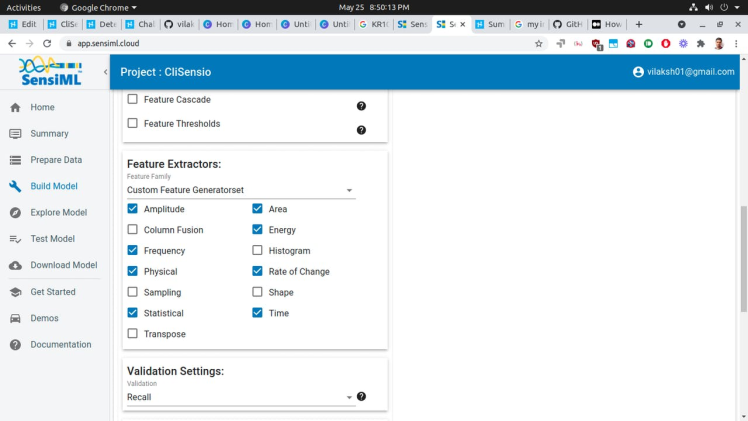Click the Prepare Data list icon
748x421 pixels.
[15, 160]
